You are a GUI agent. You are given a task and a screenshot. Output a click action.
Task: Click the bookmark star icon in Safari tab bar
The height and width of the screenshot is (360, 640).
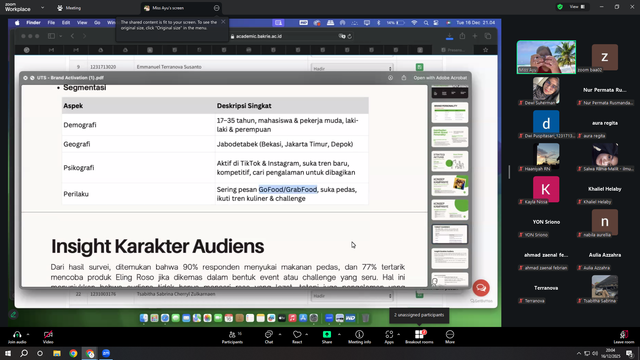point(485,50)
